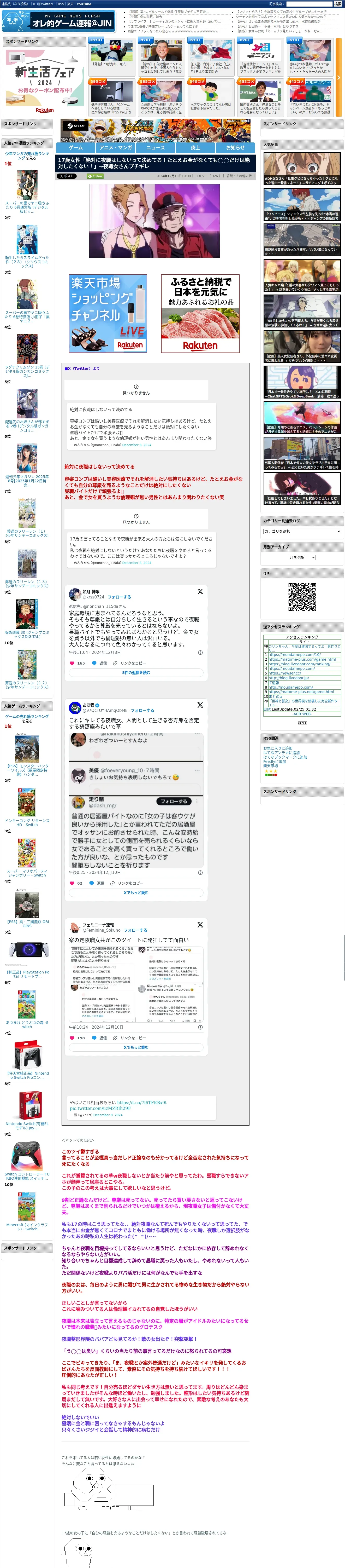This screenshot has height=1568, width=345.
Task: Open ドンキーコング リターンズ HD Switch item
Action: click(27, 822)
